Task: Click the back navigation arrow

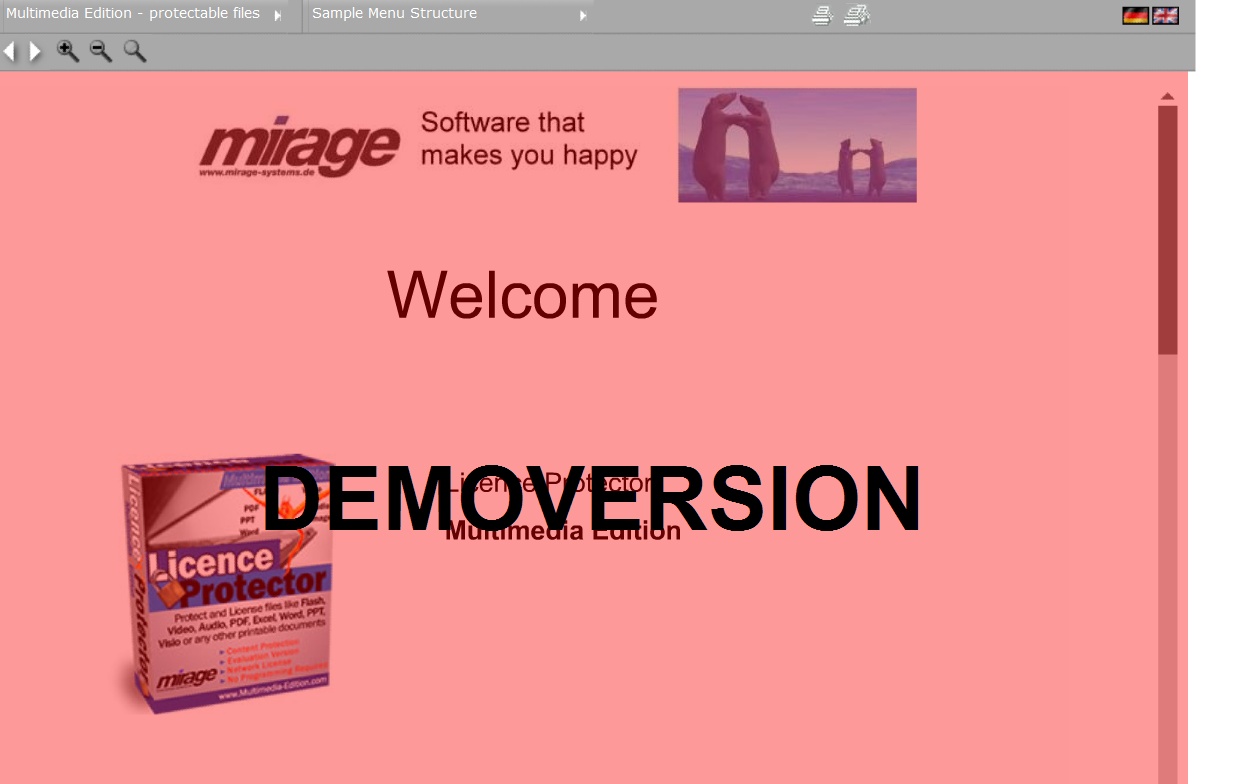Action: pos(9,51)
